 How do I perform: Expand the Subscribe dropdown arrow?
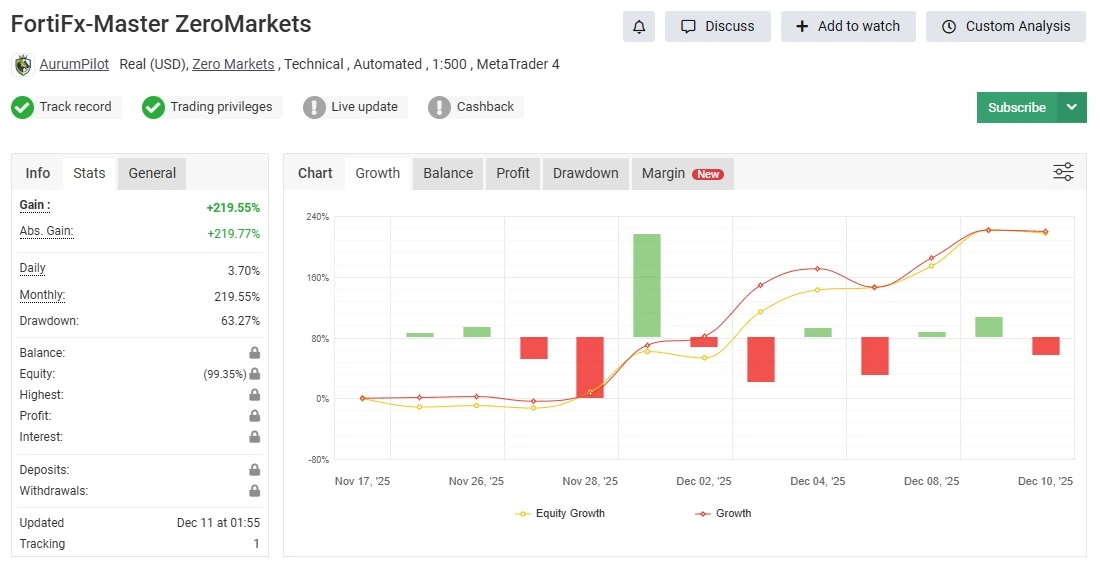1072,107
